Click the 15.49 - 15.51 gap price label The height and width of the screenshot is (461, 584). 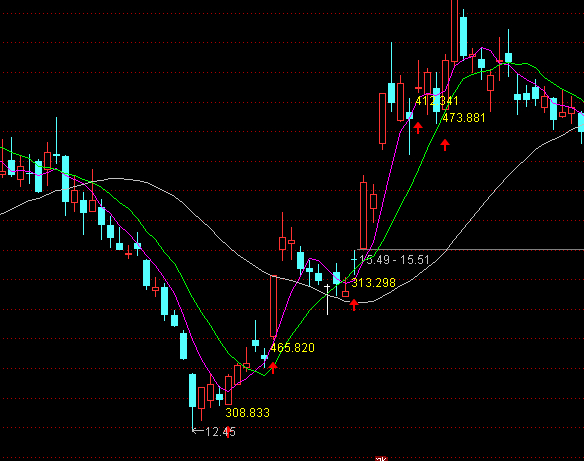tap(394, 260)
